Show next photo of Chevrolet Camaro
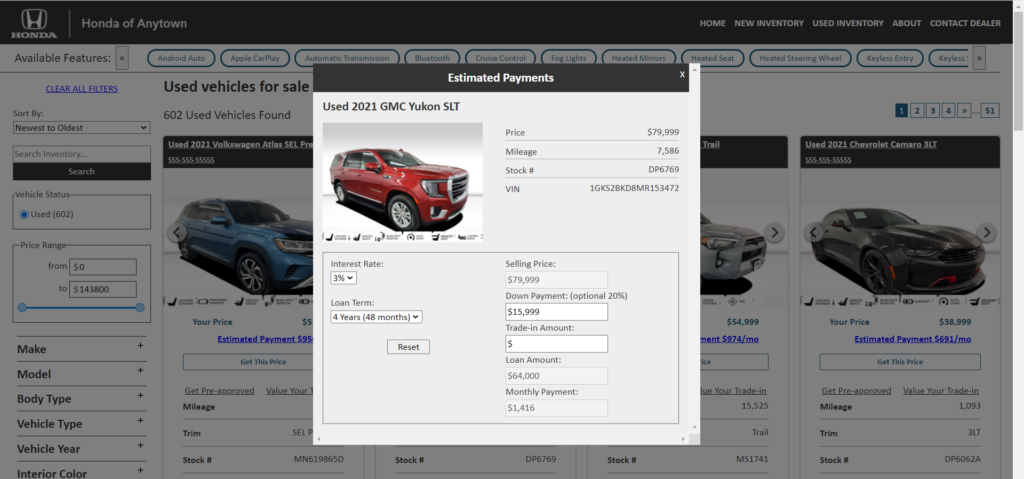The width and height of the screenshot is (1024, 479). click(x=986, y=233)
